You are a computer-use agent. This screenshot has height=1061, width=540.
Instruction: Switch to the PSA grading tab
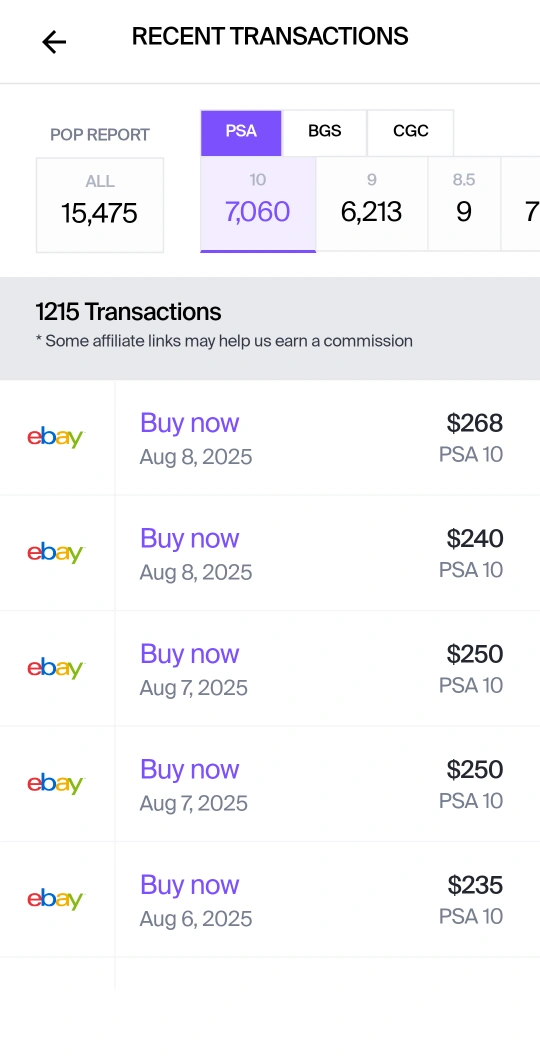(x=241, y=133)
